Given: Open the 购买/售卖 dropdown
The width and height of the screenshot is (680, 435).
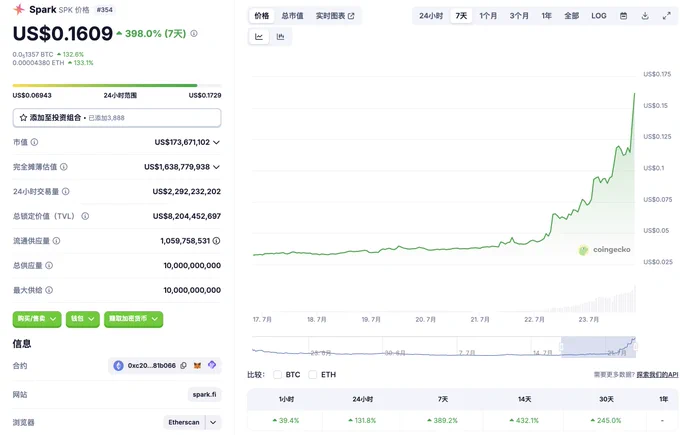Looking at the screenshot, I should [37, 319].
